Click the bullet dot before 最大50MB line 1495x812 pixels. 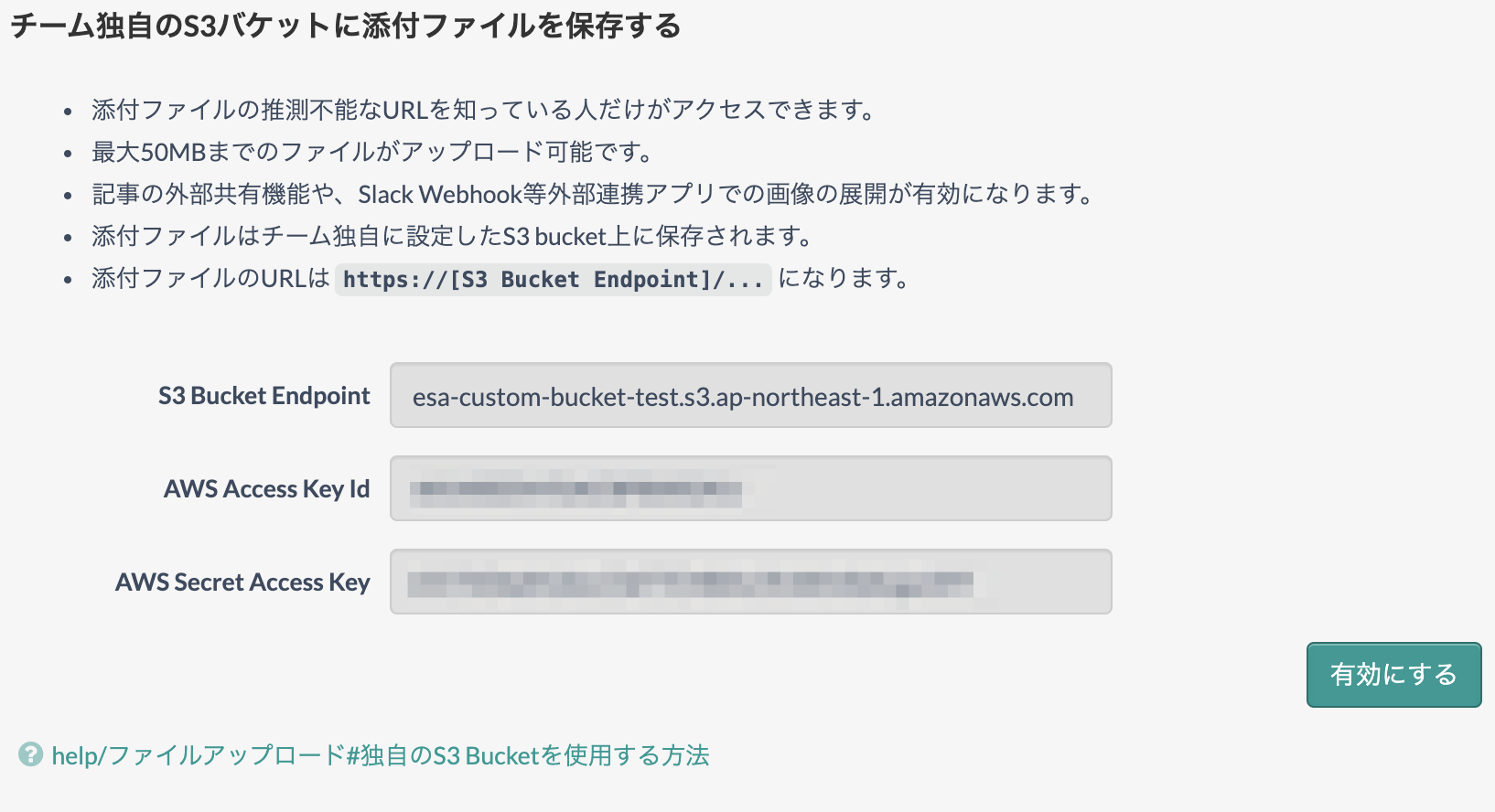click(x=68, y=154)
